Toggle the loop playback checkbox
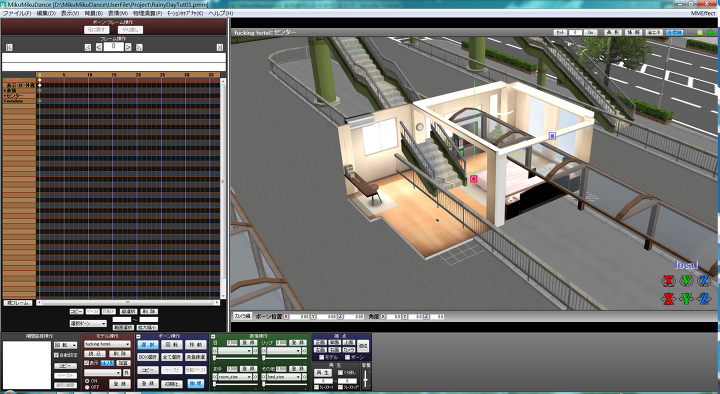This screenshot has height=394, width=720. click(340, 372)
